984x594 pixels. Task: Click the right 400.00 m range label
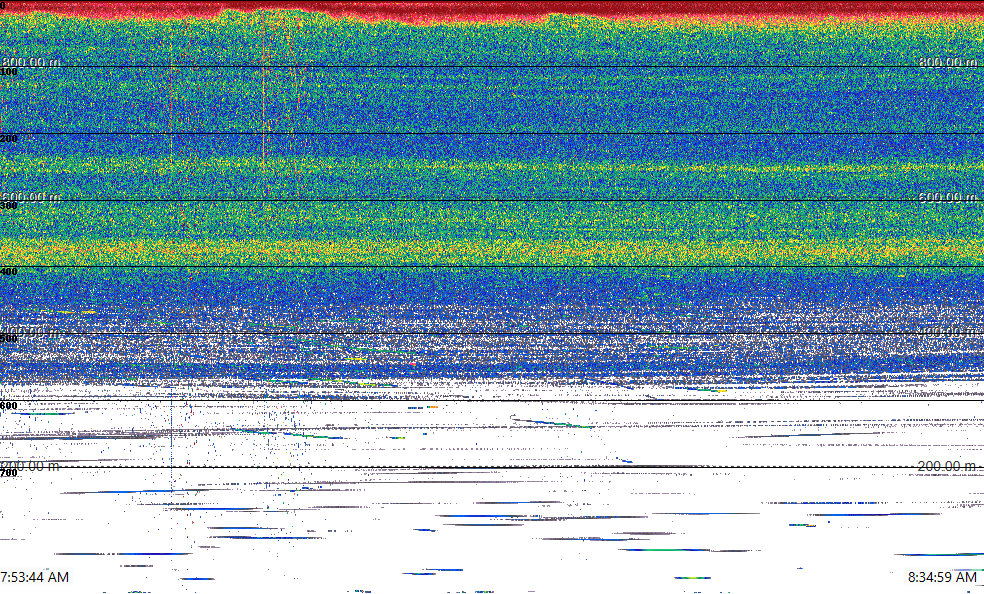947,330
